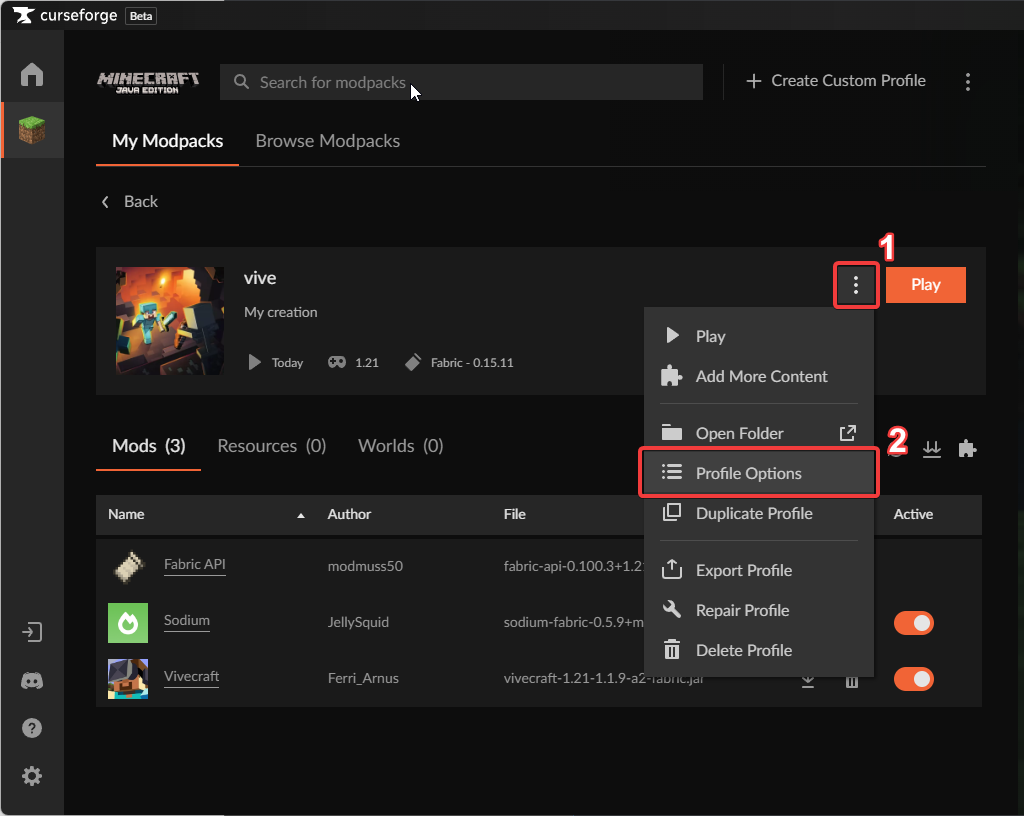Click the author name modmuss50
This screenshot has height=816, width=1024.
pos(365,567)
